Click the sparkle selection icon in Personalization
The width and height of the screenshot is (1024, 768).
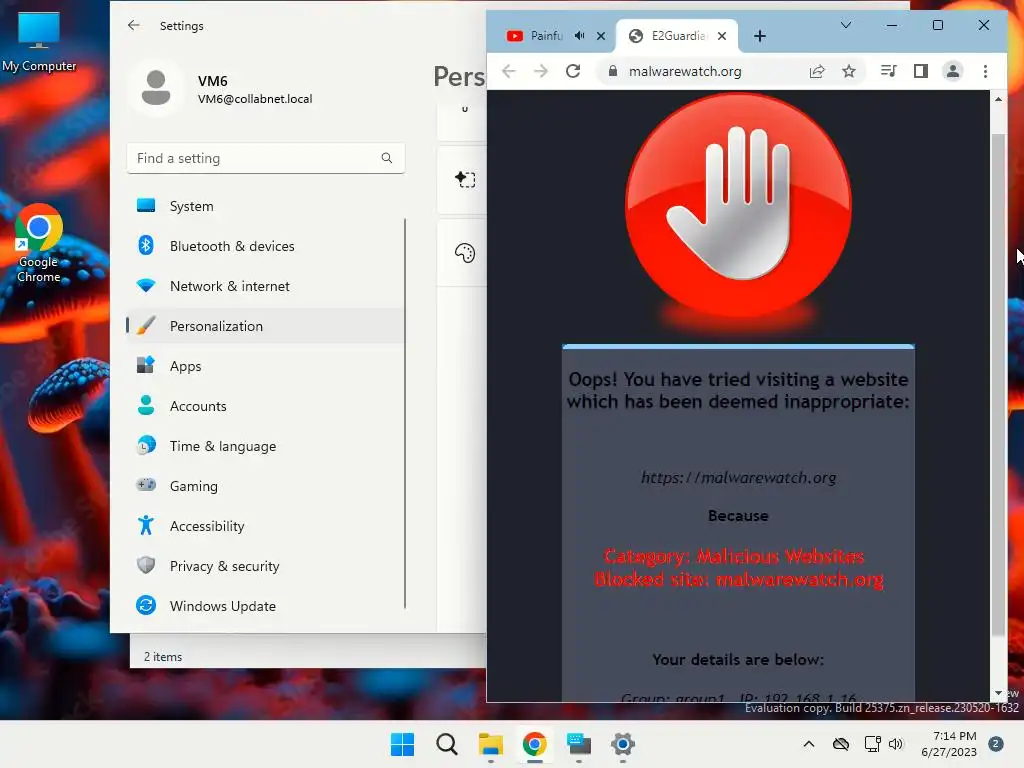pos(465,179)
